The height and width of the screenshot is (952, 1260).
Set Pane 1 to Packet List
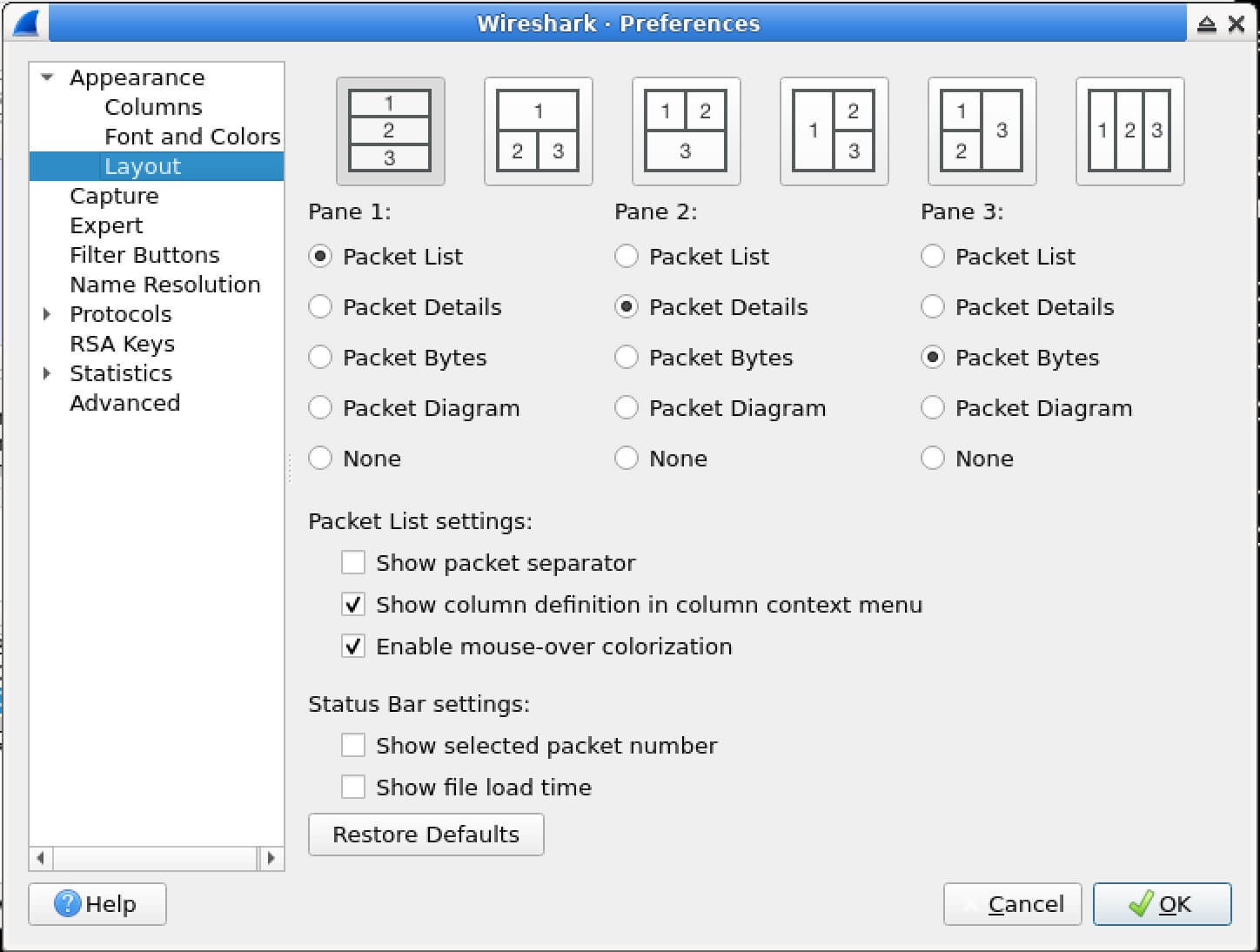pos(386,257)
